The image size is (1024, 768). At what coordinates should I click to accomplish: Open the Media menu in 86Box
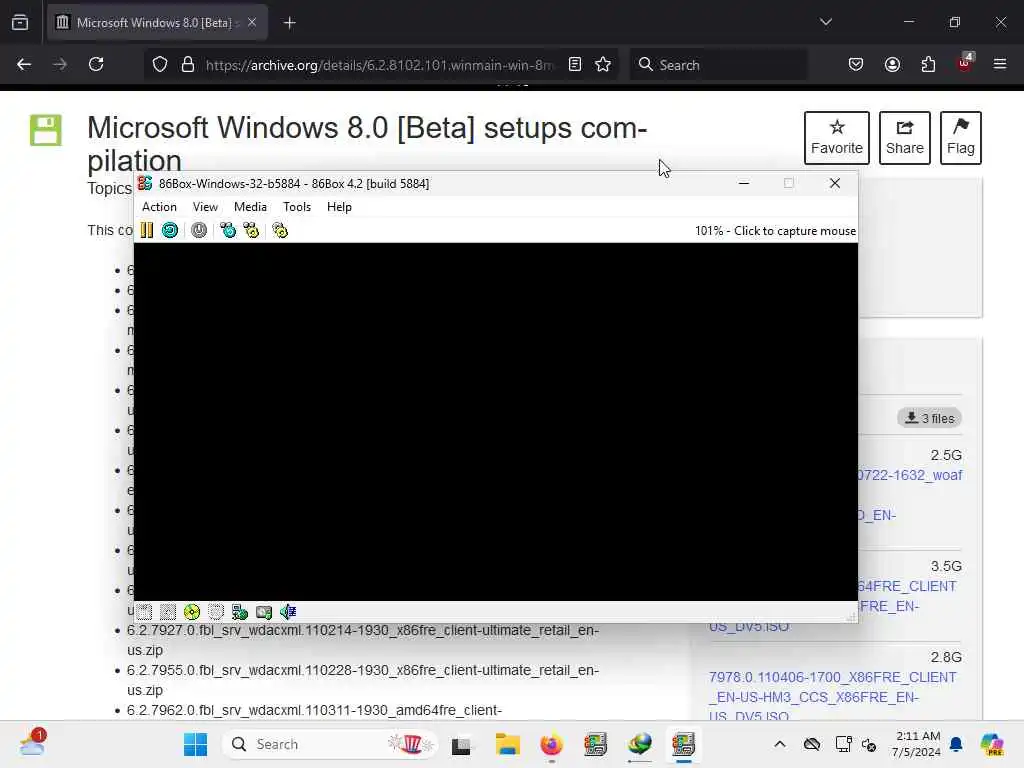[x=250, y=206]
